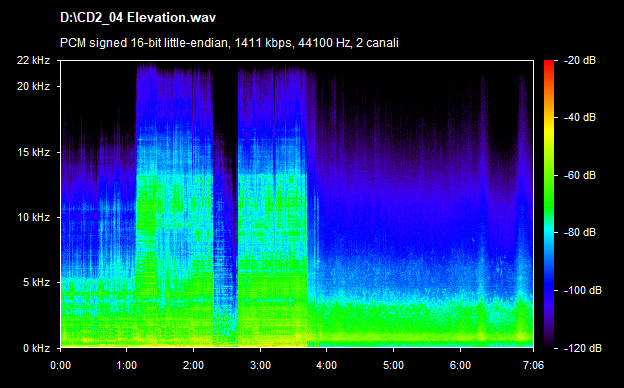
Task: Click the file path title 'D:\CD2_04 Elevation.wav'
Action: pos(138,18)
